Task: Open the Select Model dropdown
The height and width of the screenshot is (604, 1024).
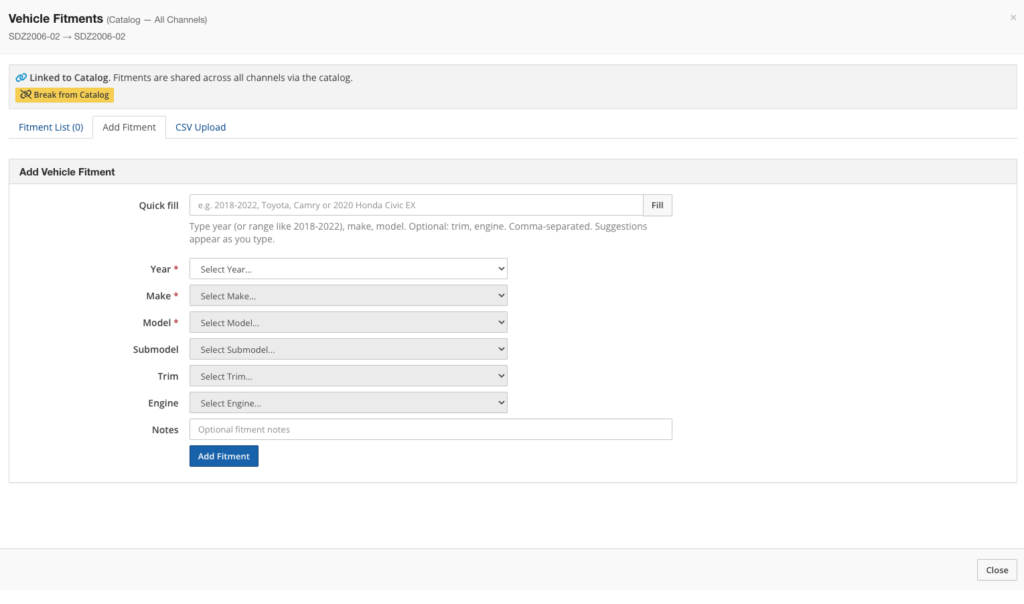Action: pos(348,323)
